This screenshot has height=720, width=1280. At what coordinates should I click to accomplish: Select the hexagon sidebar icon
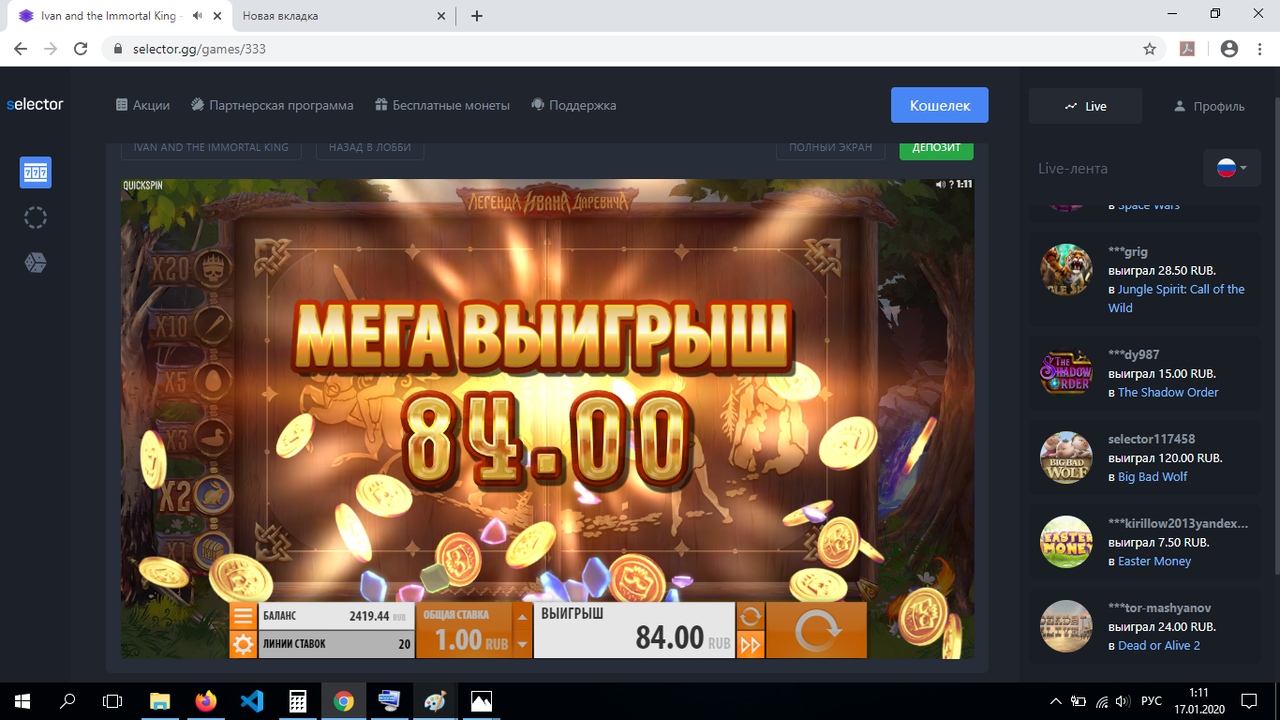[36, 263]
